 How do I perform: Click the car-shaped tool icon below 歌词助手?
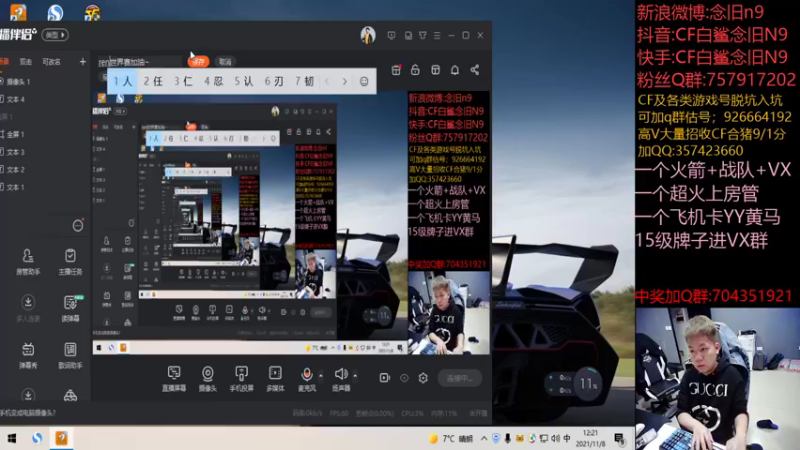(x=70, y=395)
